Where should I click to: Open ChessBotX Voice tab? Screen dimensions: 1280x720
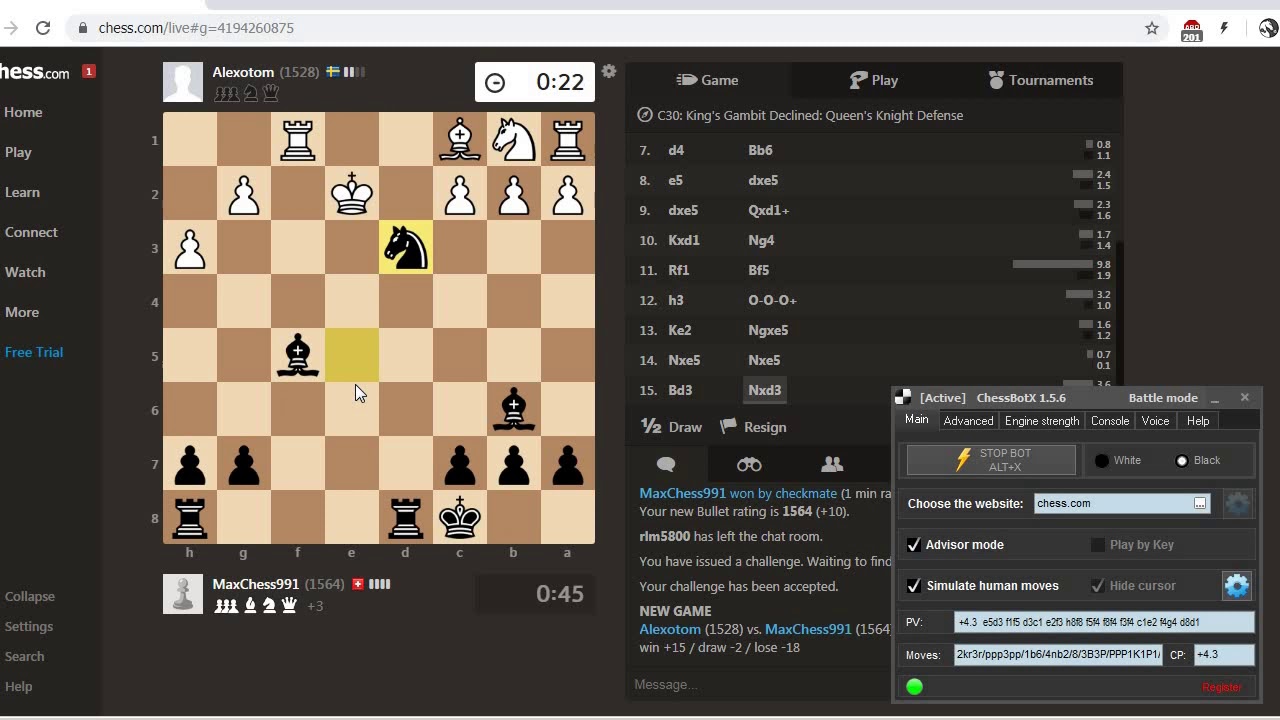point(1155,421)
